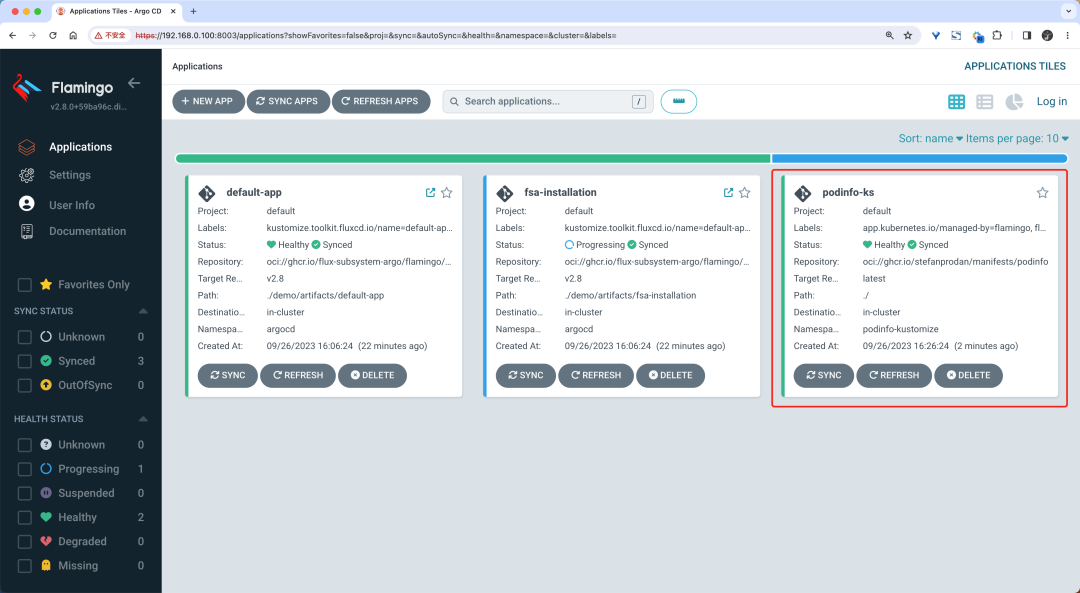This screenshot has height=593, width=1080.
Task: Open browser profile avatar
Action: (1047, 35)
